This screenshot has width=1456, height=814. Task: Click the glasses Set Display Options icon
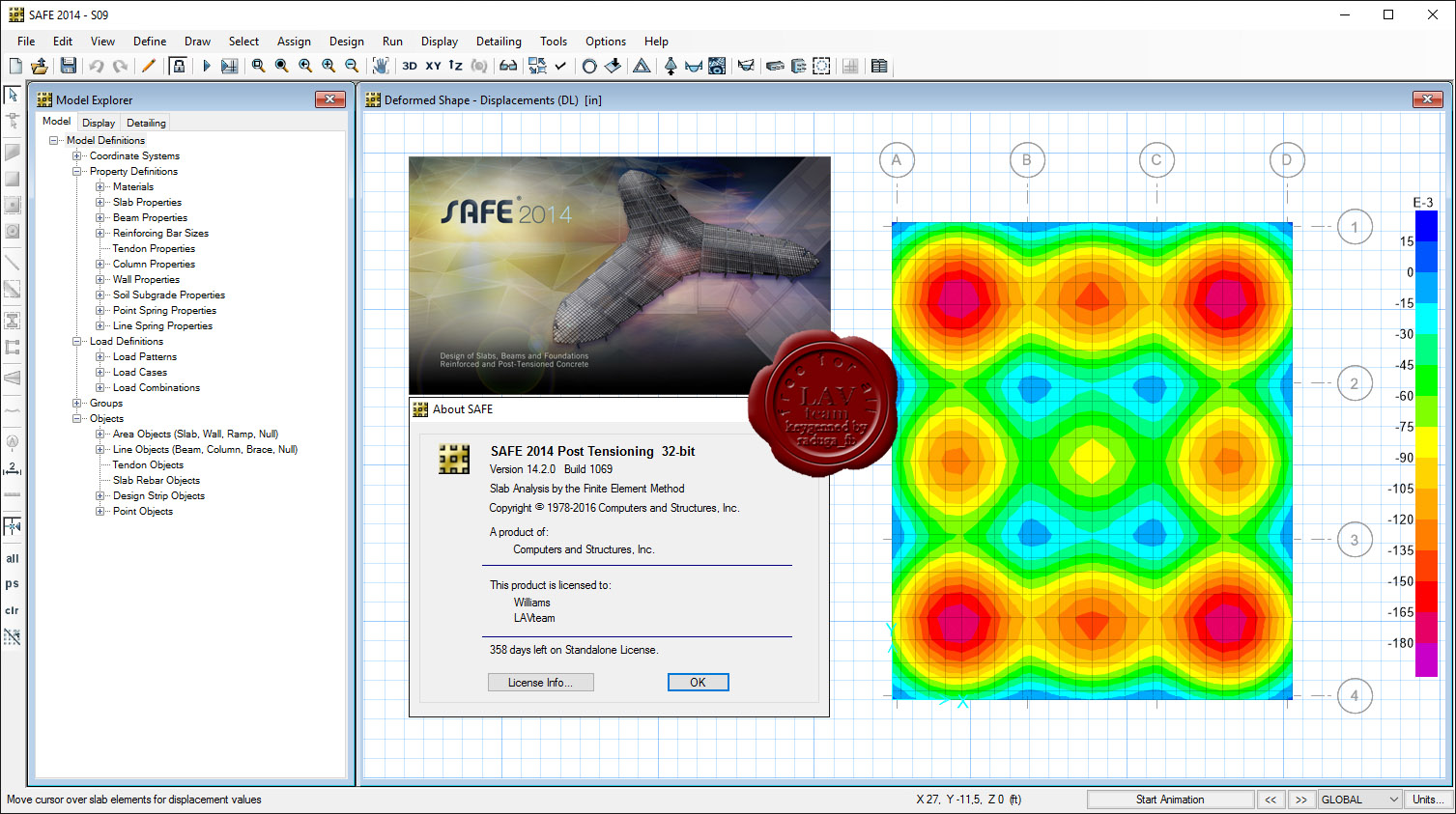(x=508, y=66)
